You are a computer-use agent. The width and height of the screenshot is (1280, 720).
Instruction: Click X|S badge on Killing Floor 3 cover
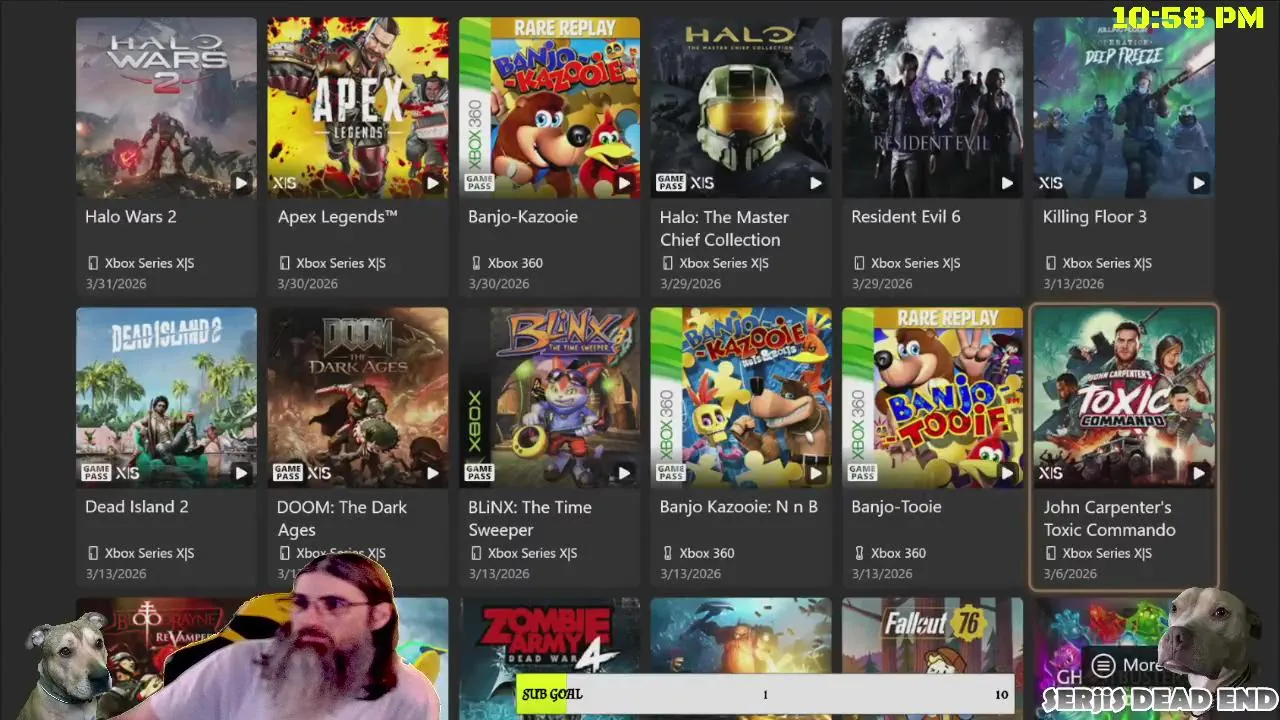click(x=1050, y=183)
